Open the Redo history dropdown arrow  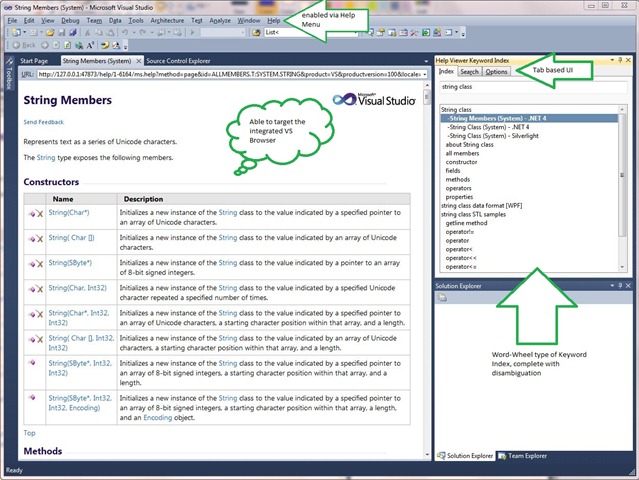(x=152, y=32)
